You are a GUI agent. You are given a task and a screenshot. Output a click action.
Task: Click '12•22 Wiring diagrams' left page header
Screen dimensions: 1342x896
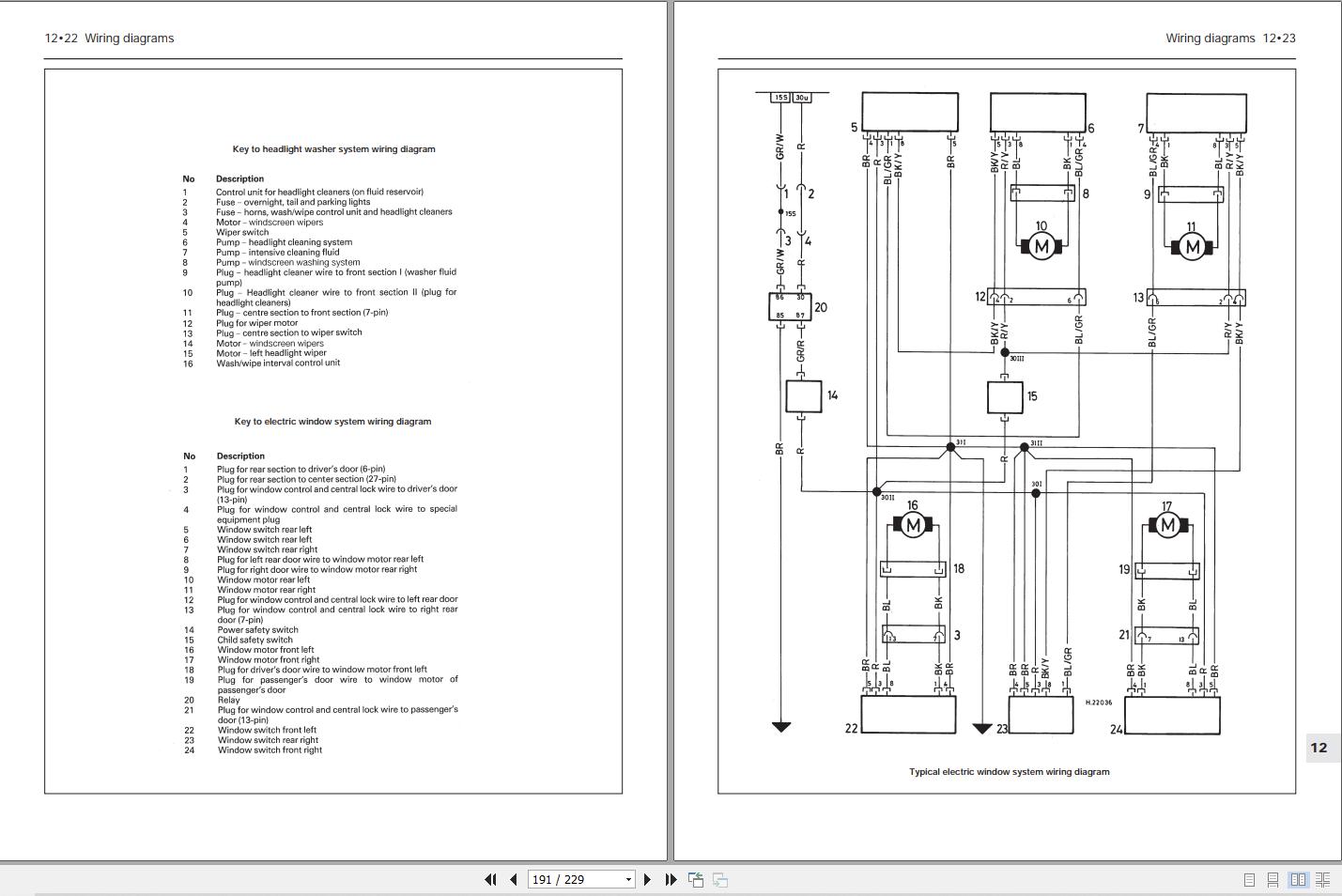click(109, 39)
